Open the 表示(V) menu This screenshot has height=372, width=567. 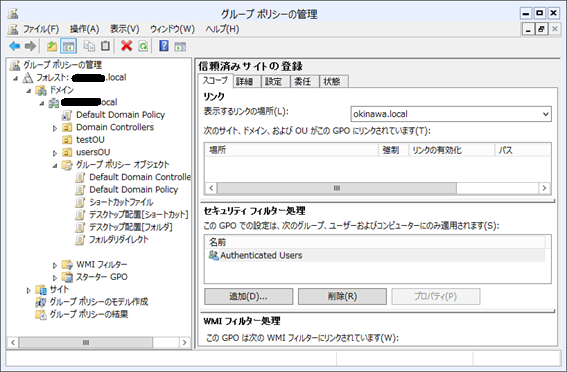[124, 29]
